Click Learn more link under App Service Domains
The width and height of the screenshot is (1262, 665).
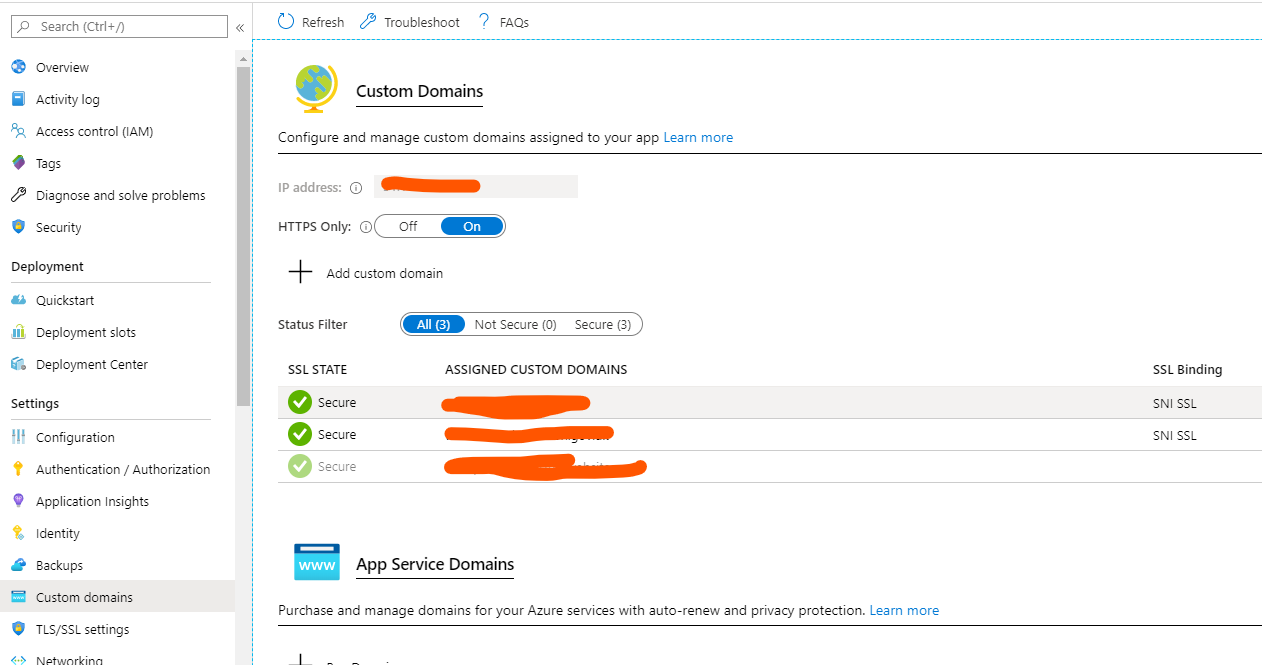904,610
